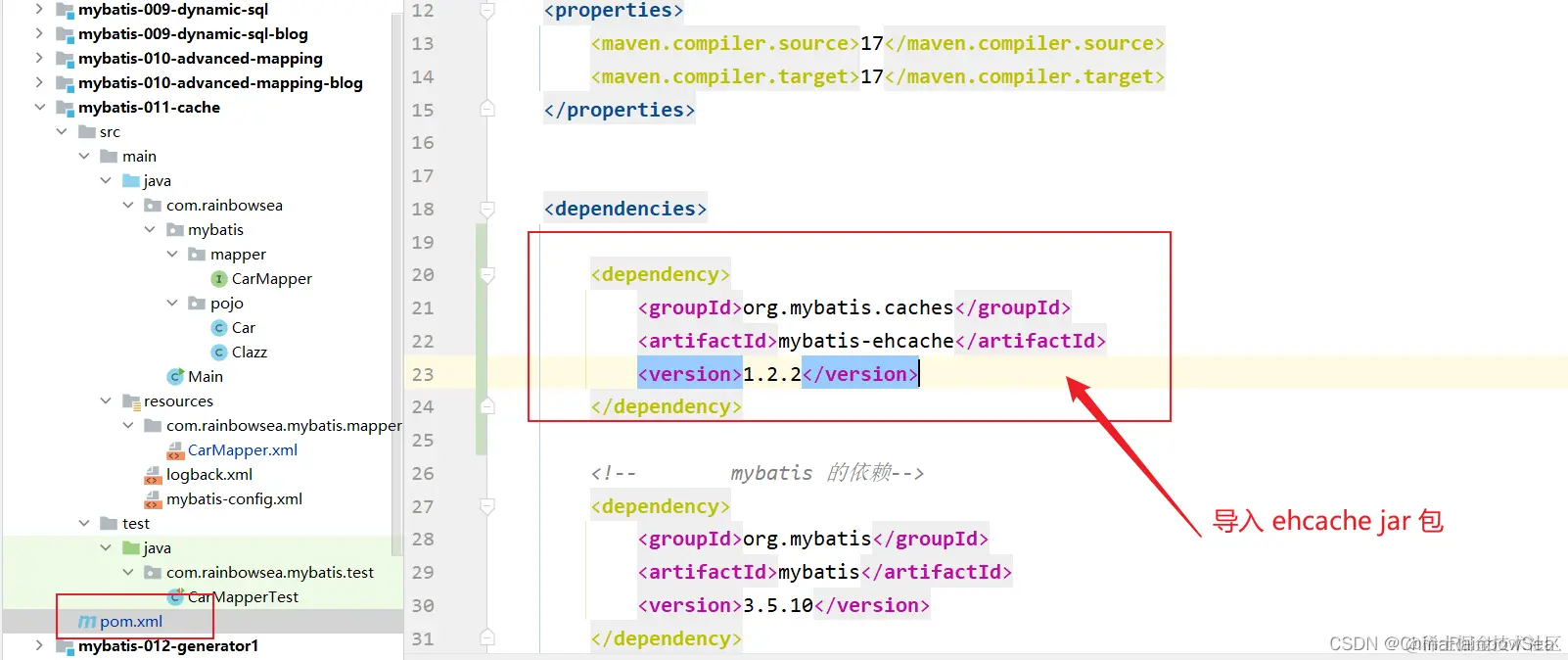Screen dimensions: 1568x660
Task: Fold the dependencies block at line 18
Action: click(x=487, y=209)
